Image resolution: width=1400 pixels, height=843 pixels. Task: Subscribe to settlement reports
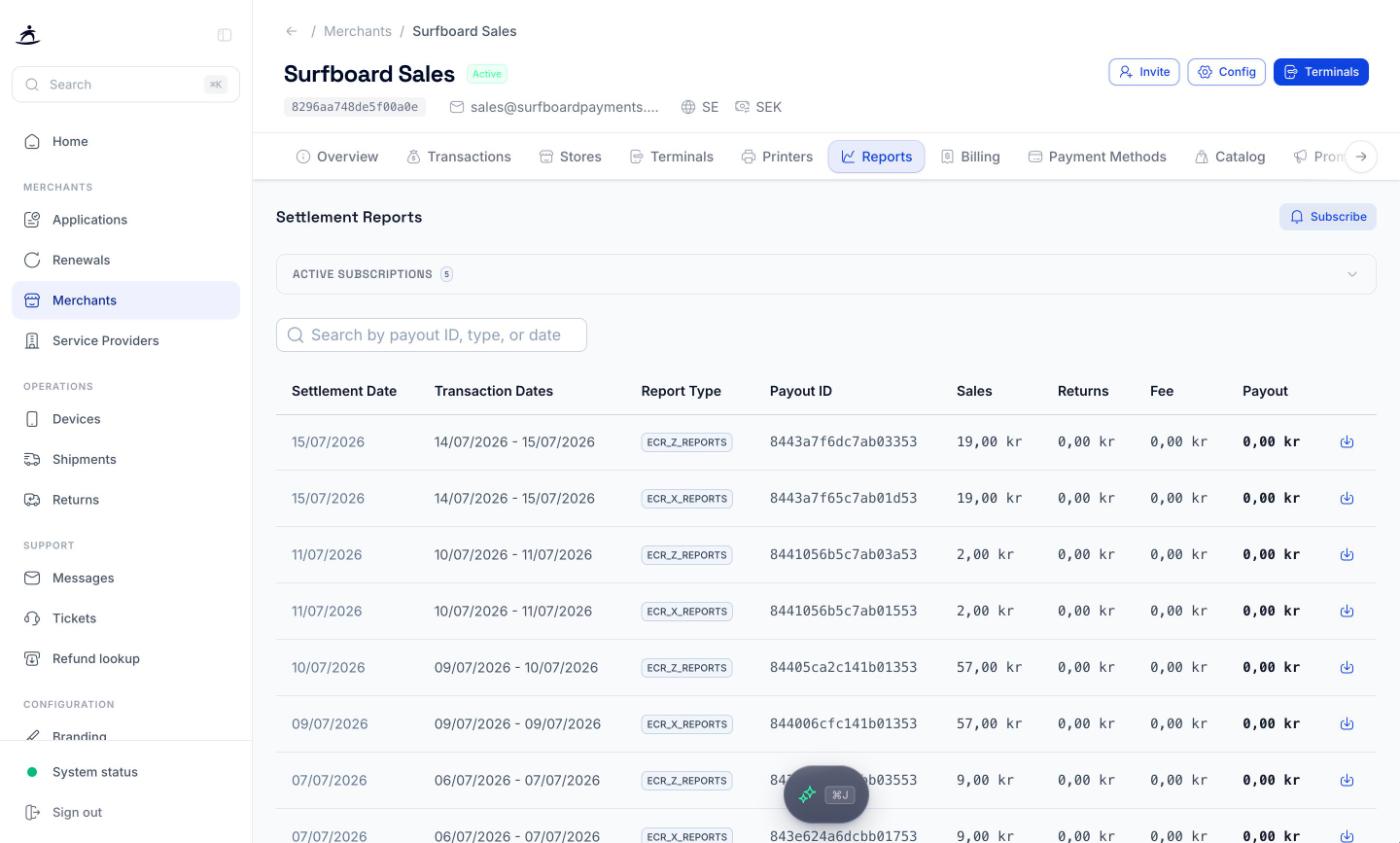click(1328, 217)
